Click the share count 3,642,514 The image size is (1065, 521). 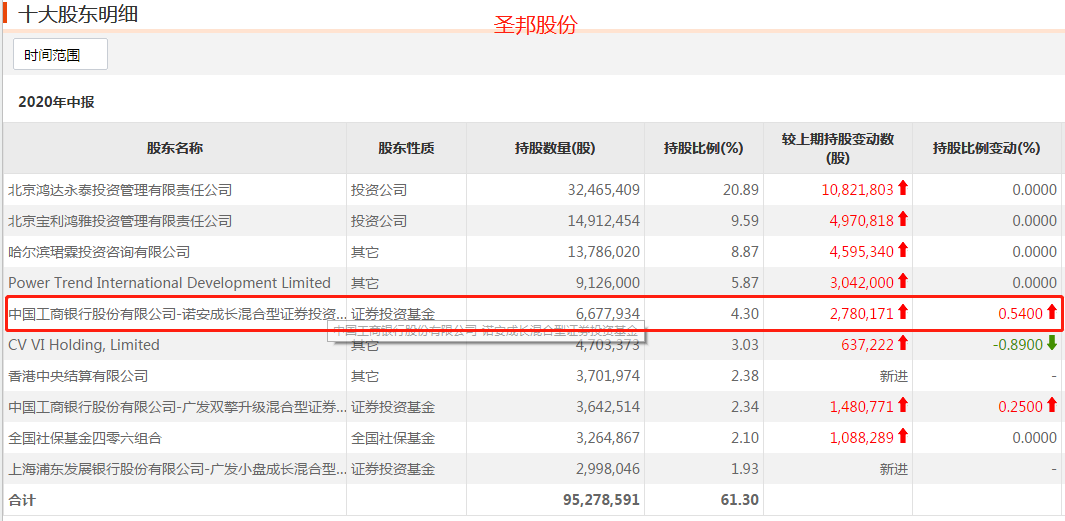pyautogui.click(x=609, y=407)
